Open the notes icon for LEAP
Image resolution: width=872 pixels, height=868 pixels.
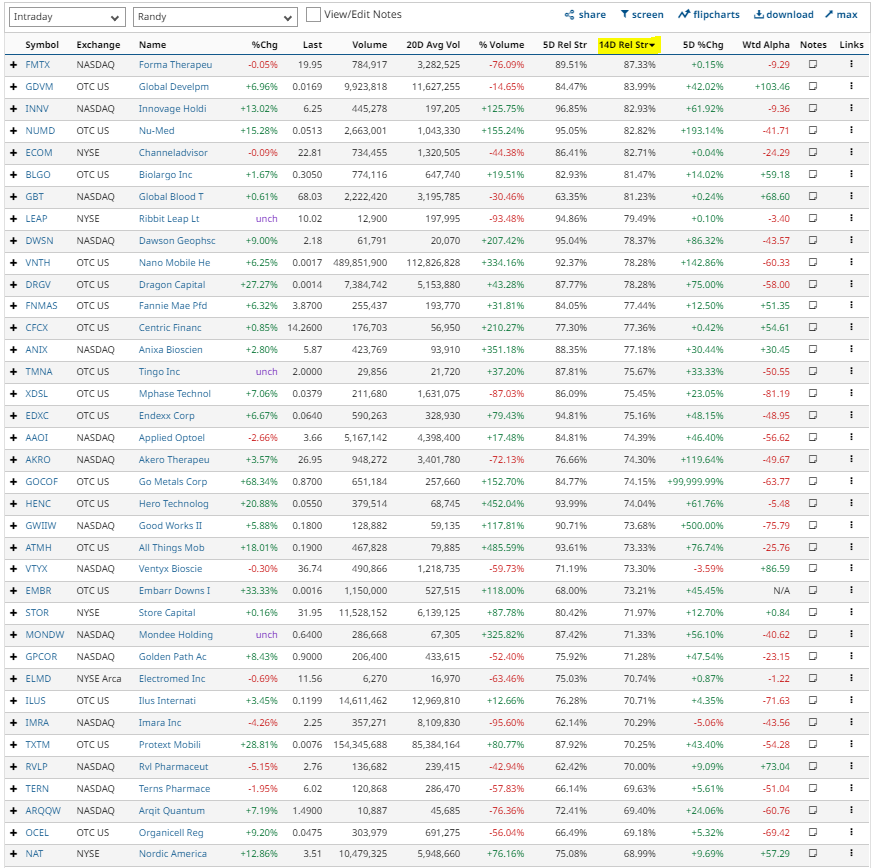[x=812, y=218]
